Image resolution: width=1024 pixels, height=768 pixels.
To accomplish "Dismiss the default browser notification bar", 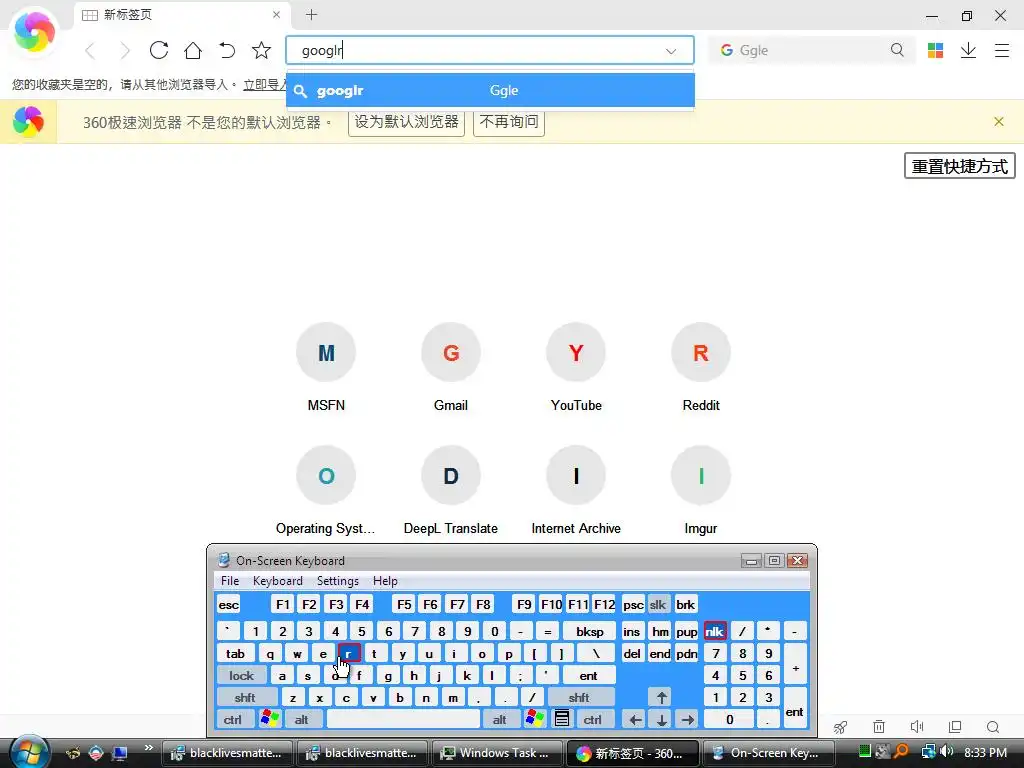I will coord(999,121).
